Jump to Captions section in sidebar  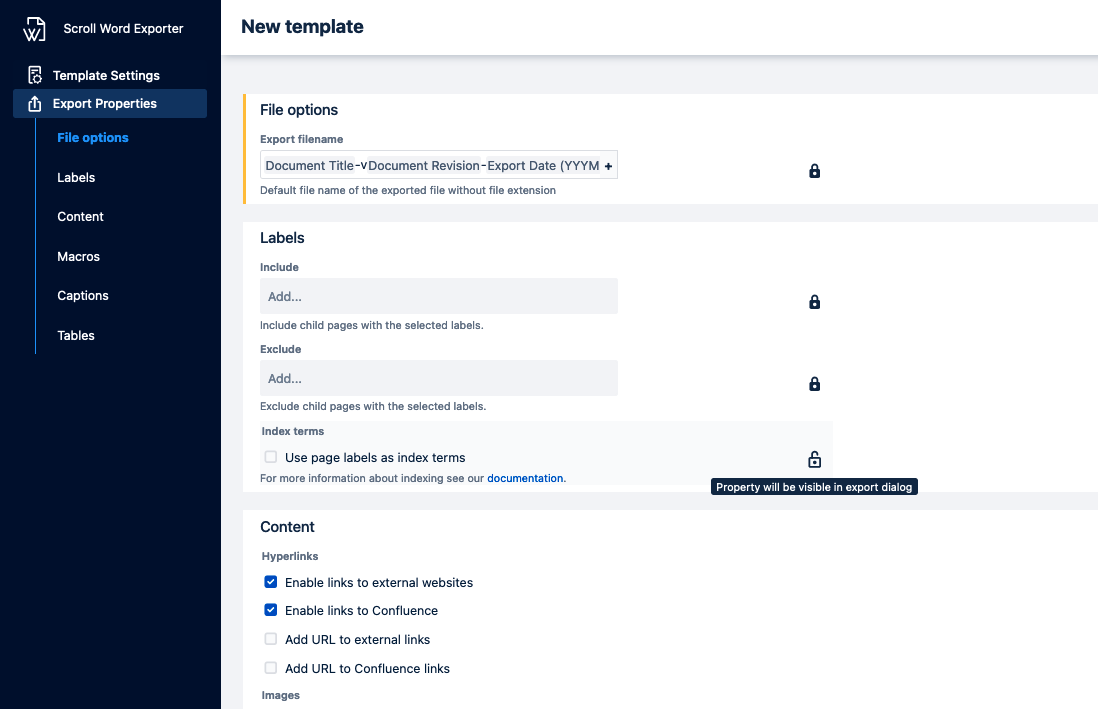point(83,296)
